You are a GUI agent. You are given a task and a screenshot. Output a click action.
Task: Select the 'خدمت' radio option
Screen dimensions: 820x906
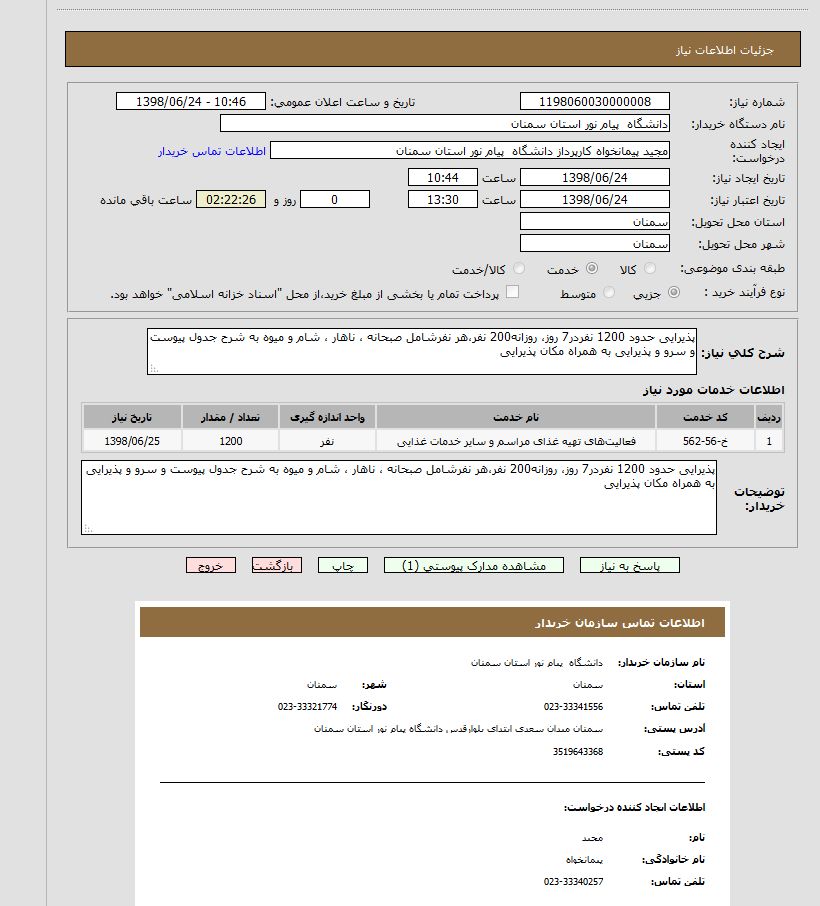pyautogui.click(x=592, y=269)
